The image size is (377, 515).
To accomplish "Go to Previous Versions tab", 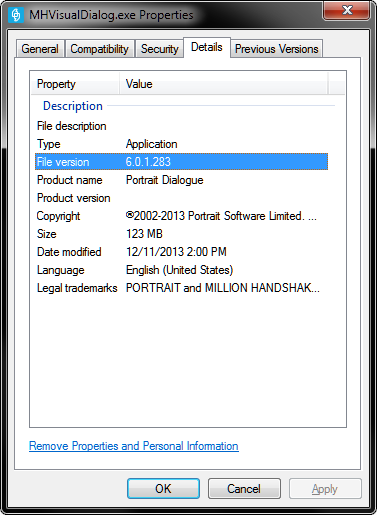I will (x=276, y=49).
